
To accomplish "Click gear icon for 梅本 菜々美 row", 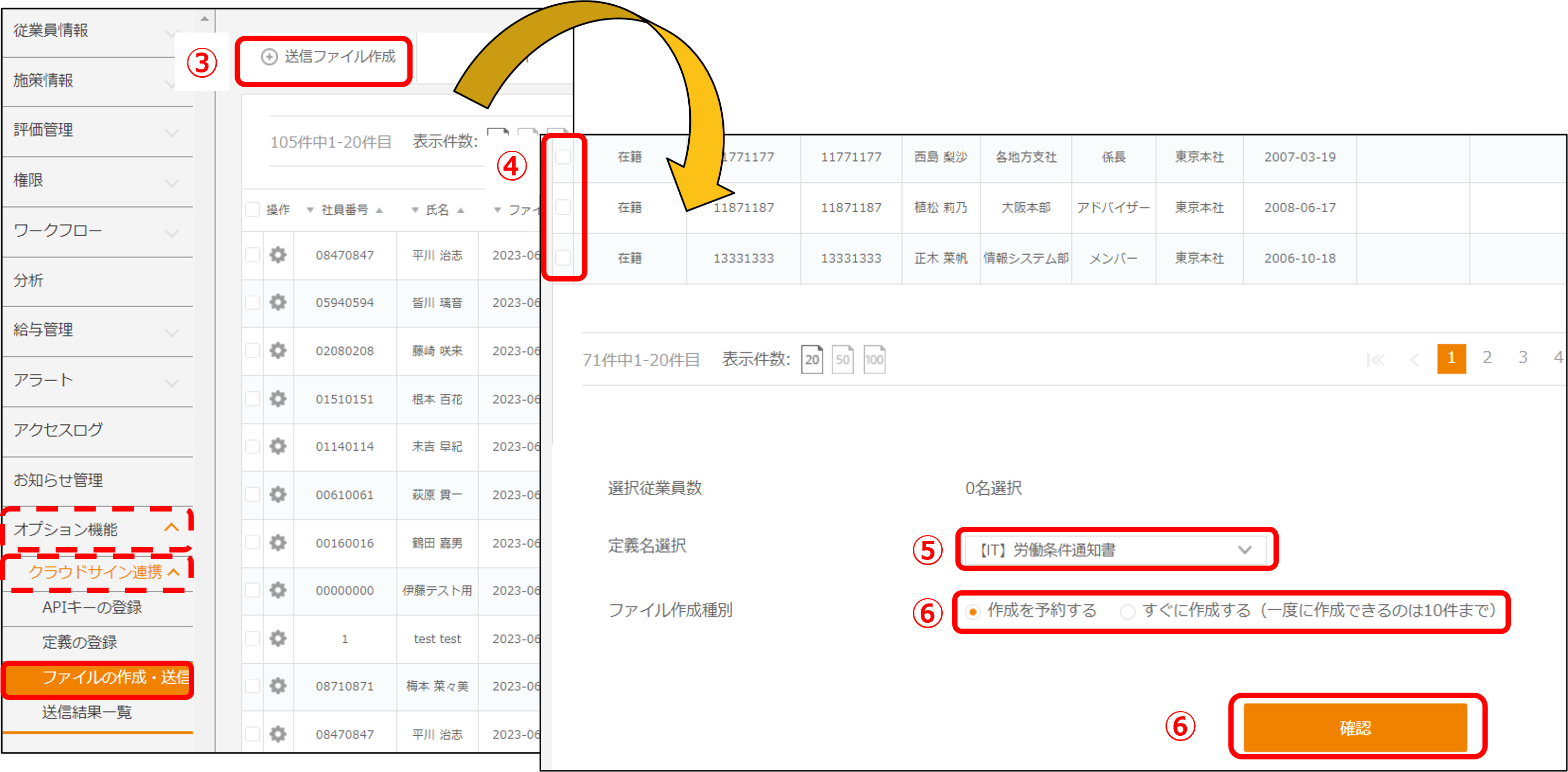I will (x=278, y=686).
